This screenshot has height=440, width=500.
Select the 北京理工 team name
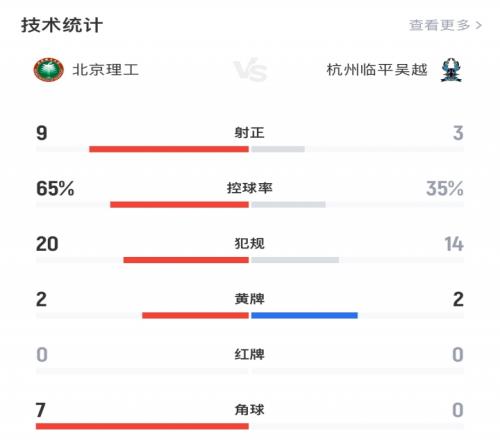pos(105,70)
